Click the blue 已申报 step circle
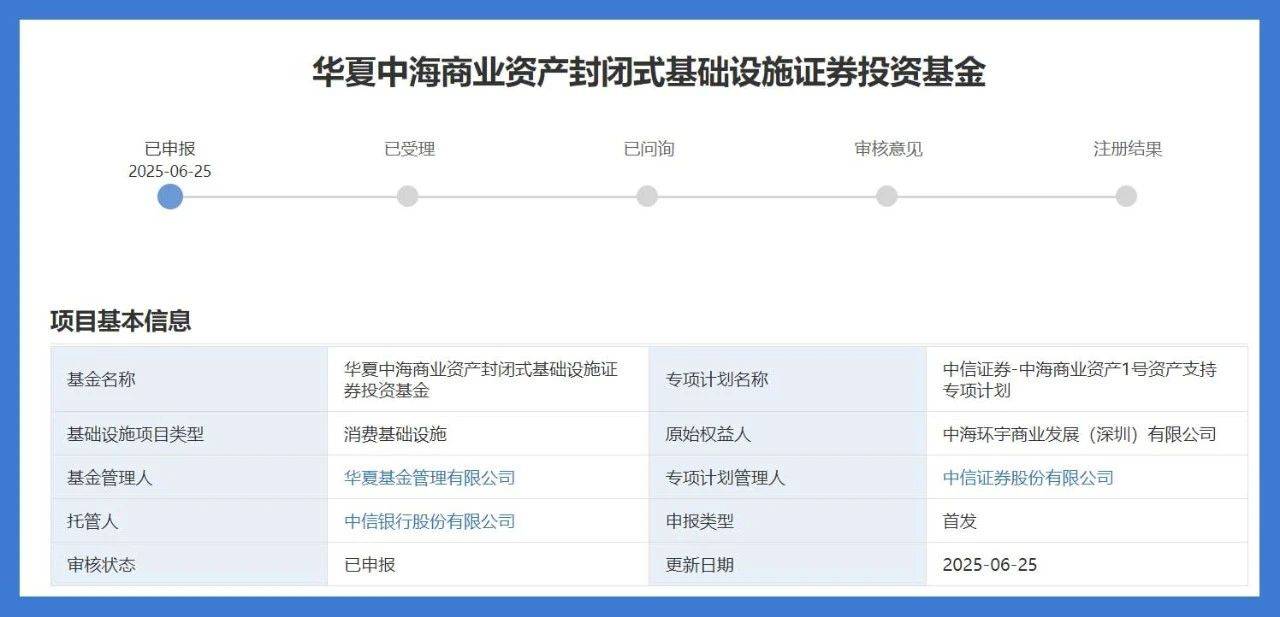Viewport: 1280px width, 617px height. click(170, 196)
